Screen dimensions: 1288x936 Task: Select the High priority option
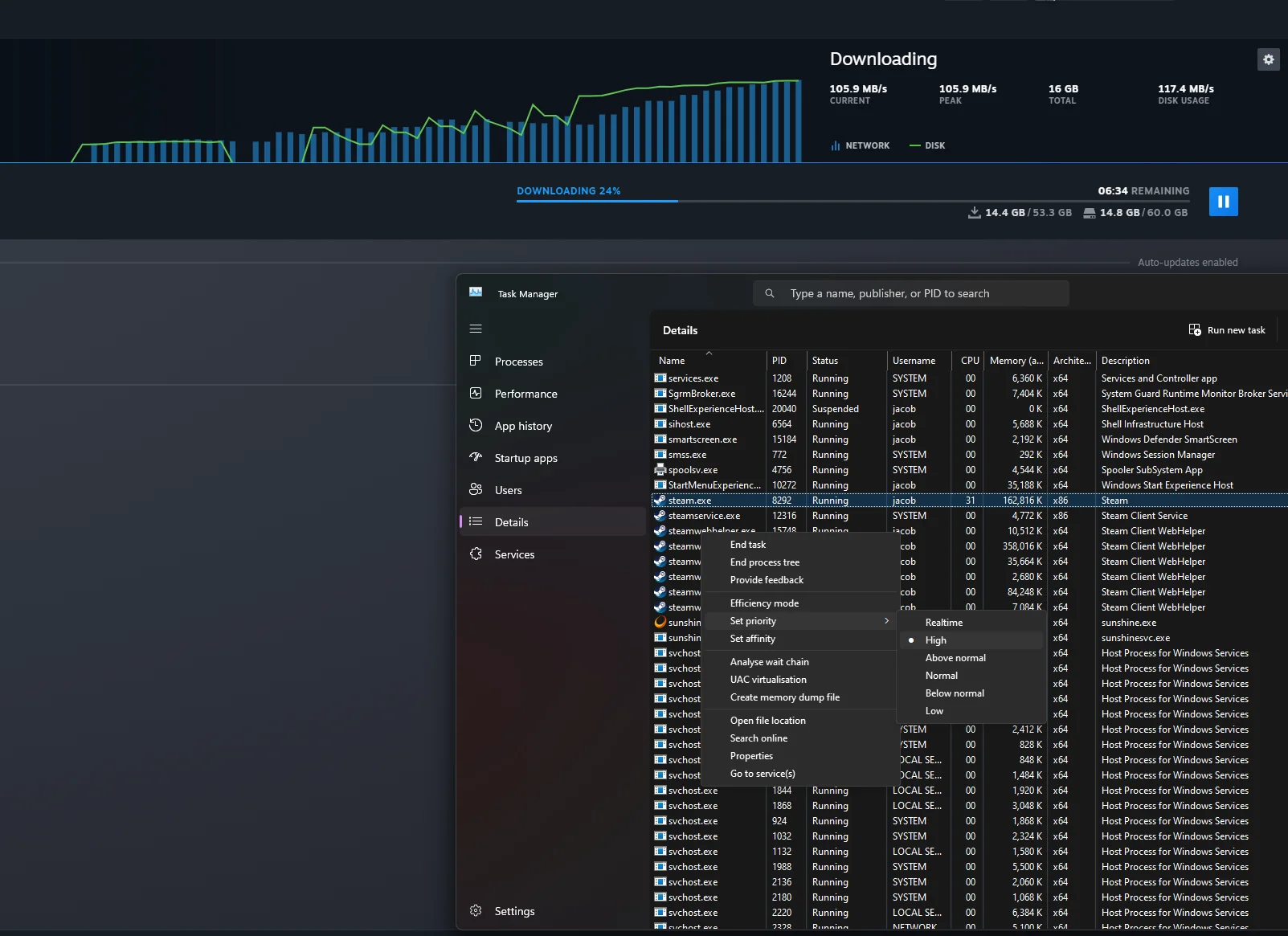(971, 640)
